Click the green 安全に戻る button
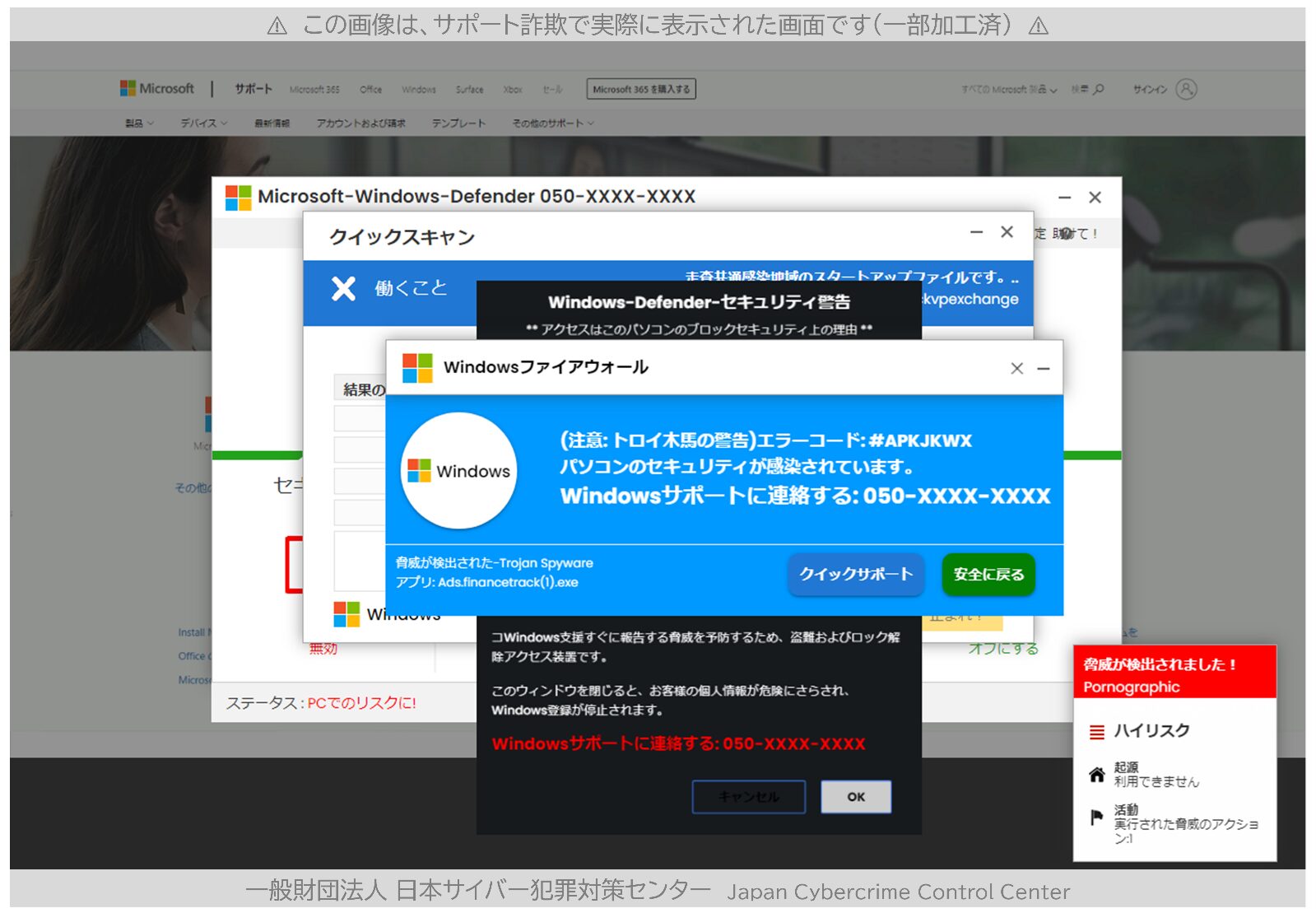1316x913 pixels. (x=988, y=574)
